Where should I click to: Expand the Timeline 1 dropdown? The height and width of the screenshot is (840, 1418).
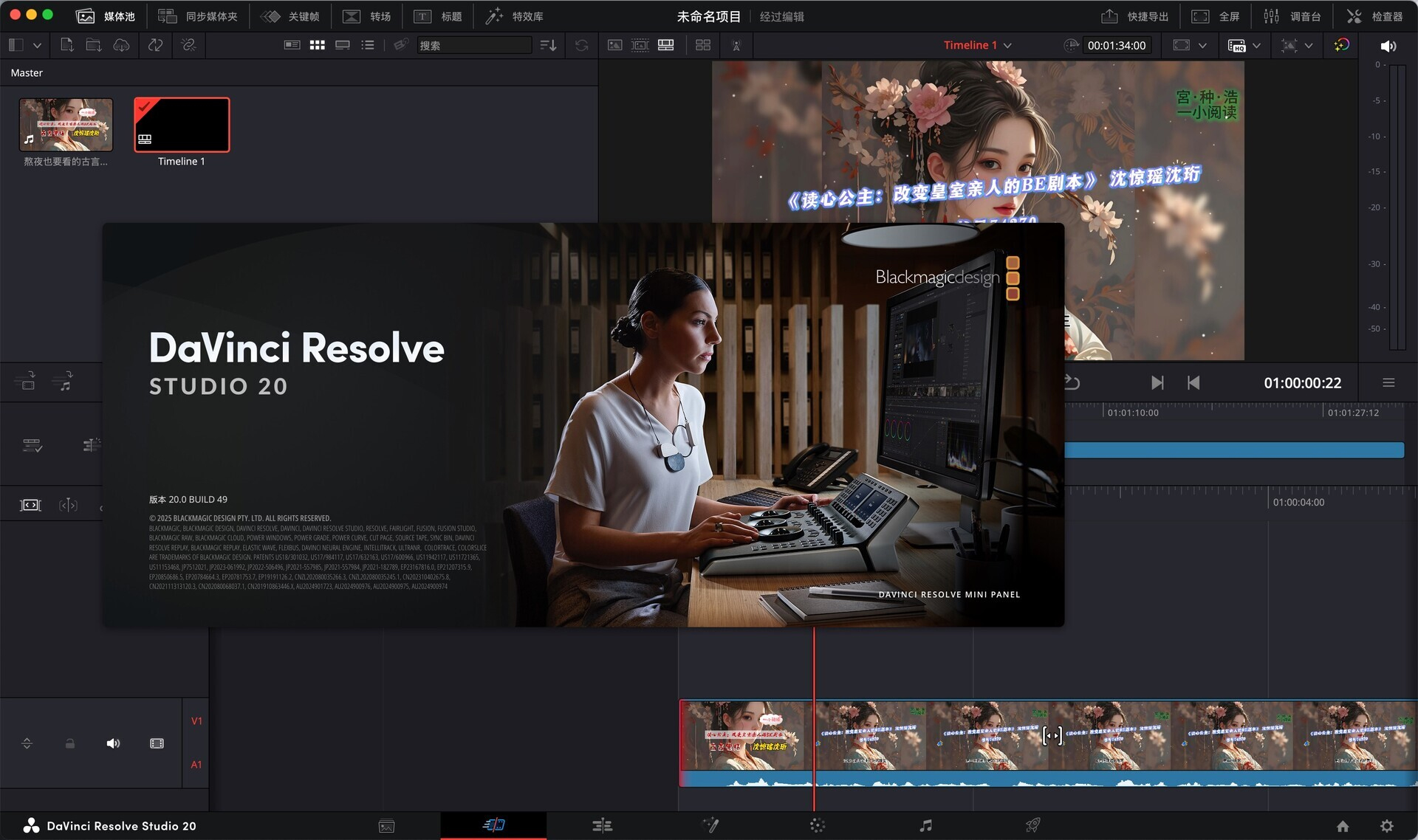click(x=1007, y=46)
